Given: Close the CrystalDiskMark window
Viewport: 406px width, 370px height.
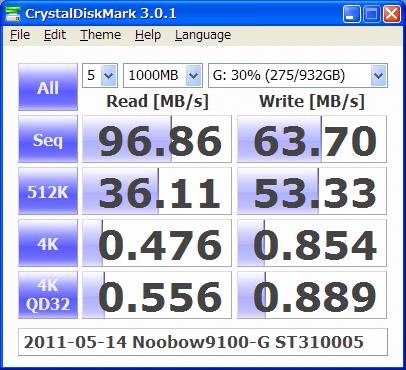Looking at the screenshot, I should coord(392,14).
